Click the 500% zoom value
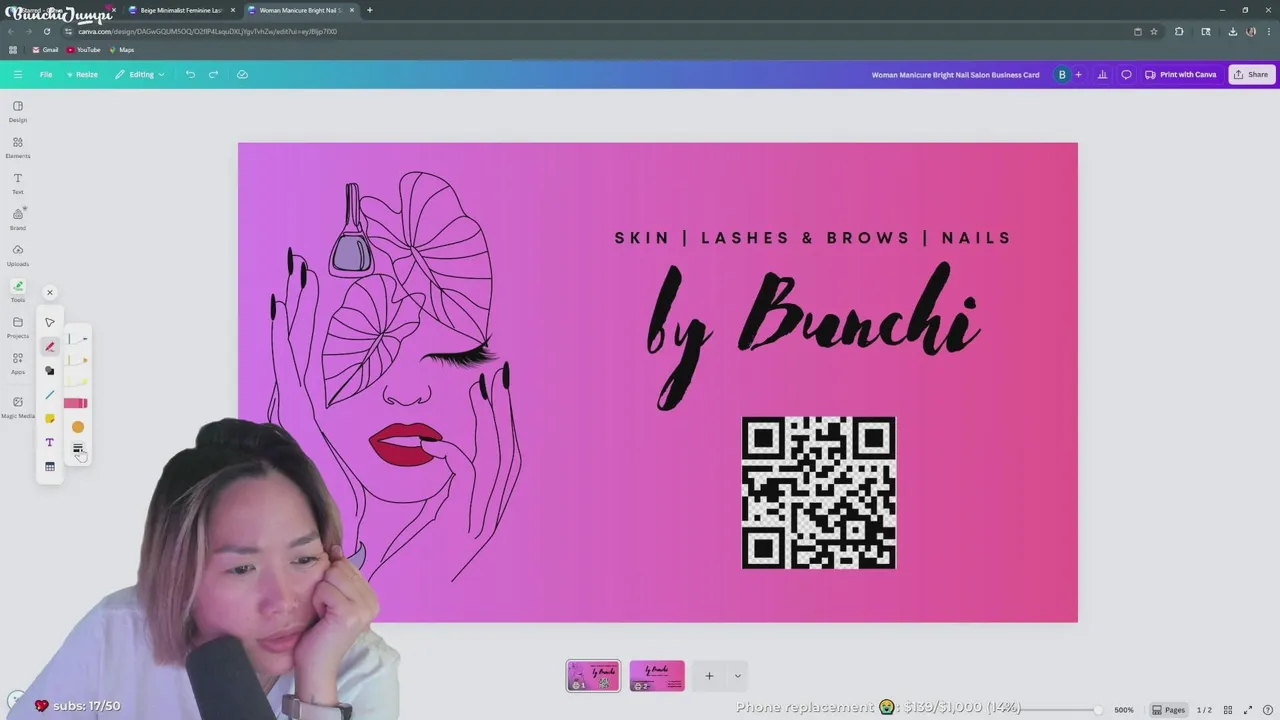 coord(1124,710)
